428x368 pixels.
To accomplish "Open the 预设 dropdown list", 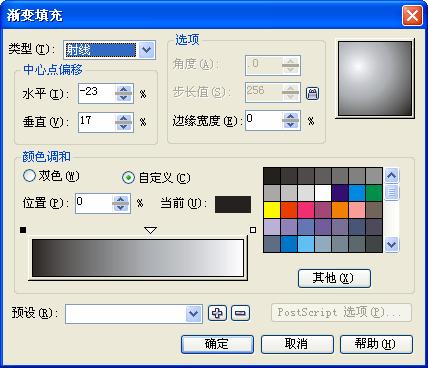I will tap(194, 313).
